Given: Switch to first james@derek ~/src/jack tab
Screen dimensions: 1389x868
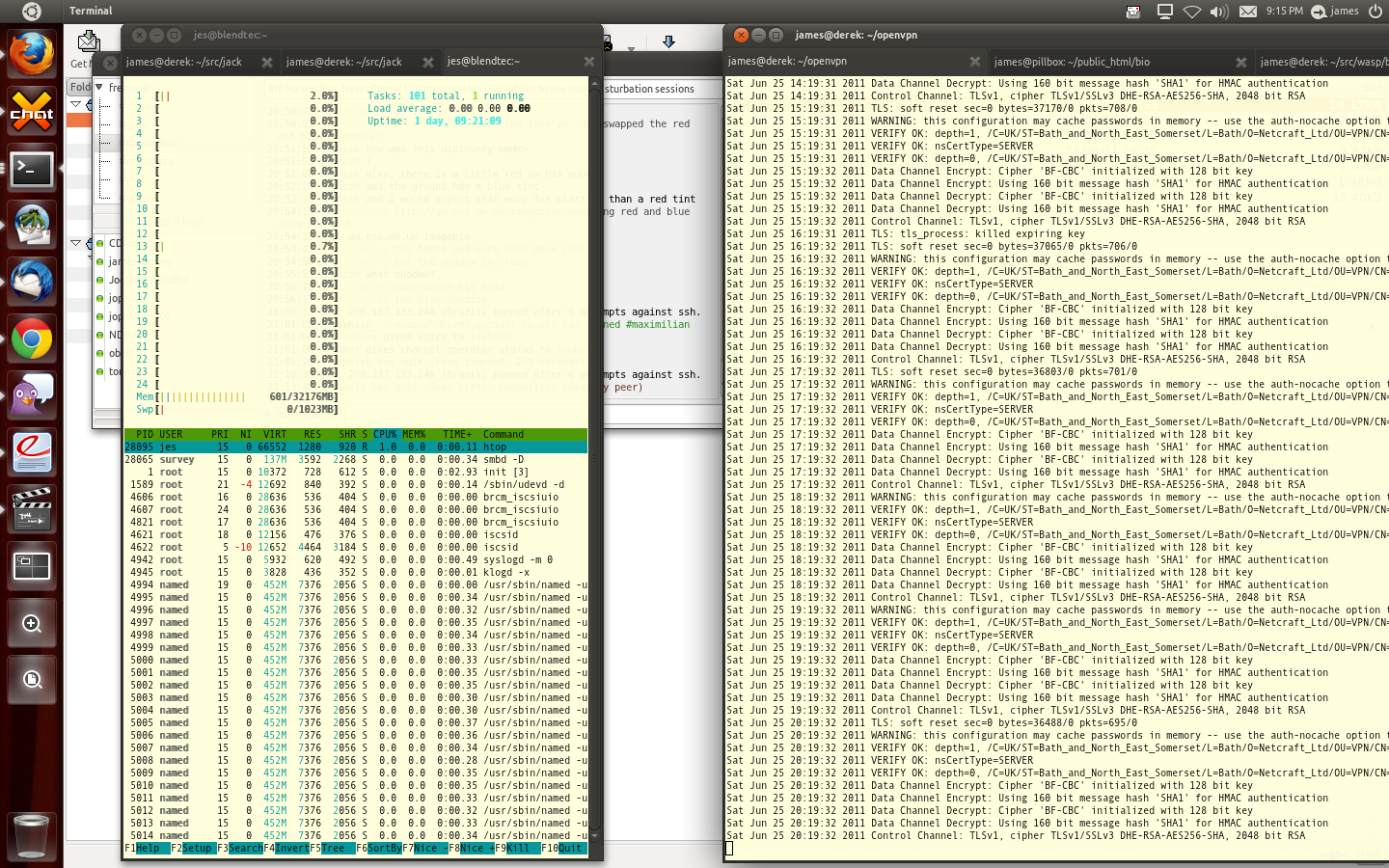Looking at the screenshot, I should point(184,62).
